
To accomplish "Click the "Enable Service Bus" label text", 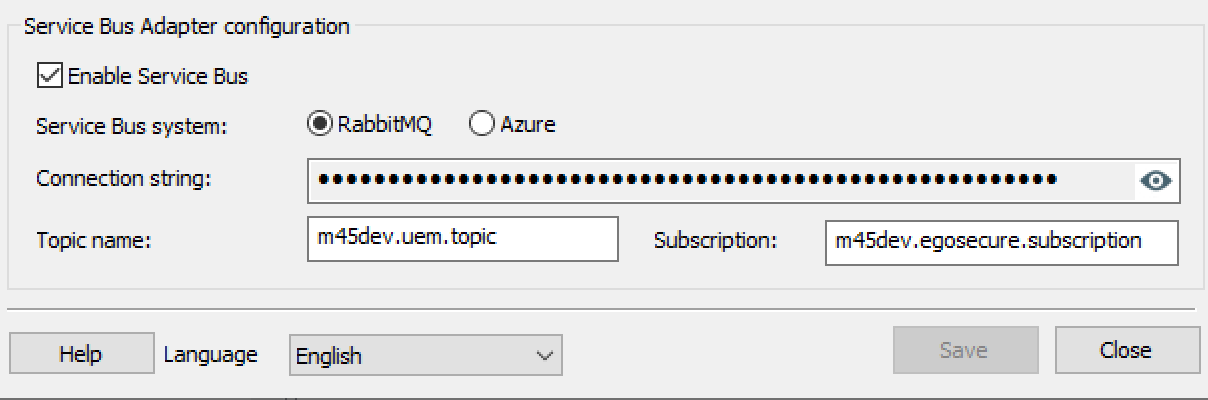I will [x=158, y=76].
